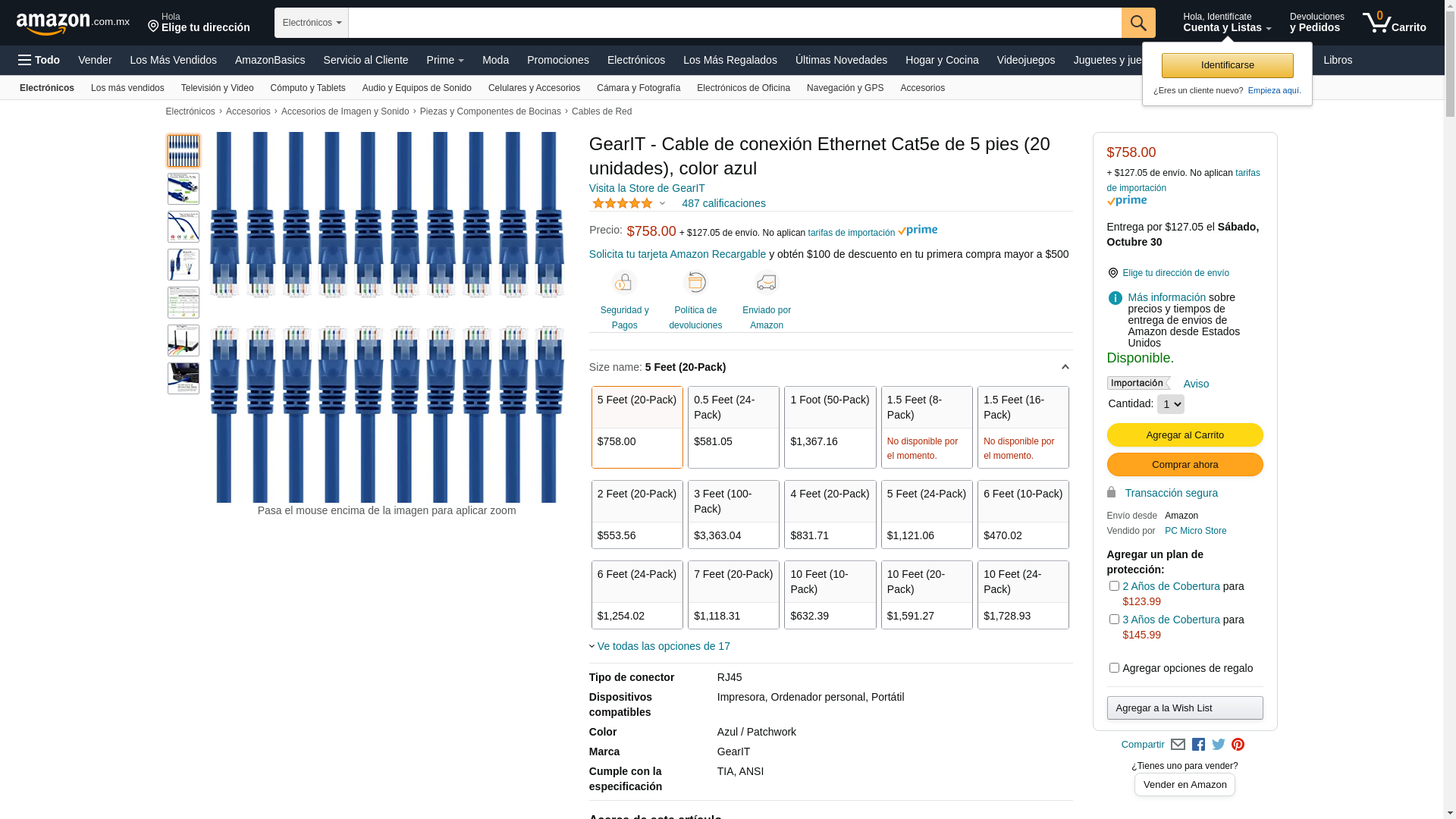The height and width of the screenshot is (819, 1456).
Task: Open the Electrónicos search category dropdown
Action: pos(311,23)
